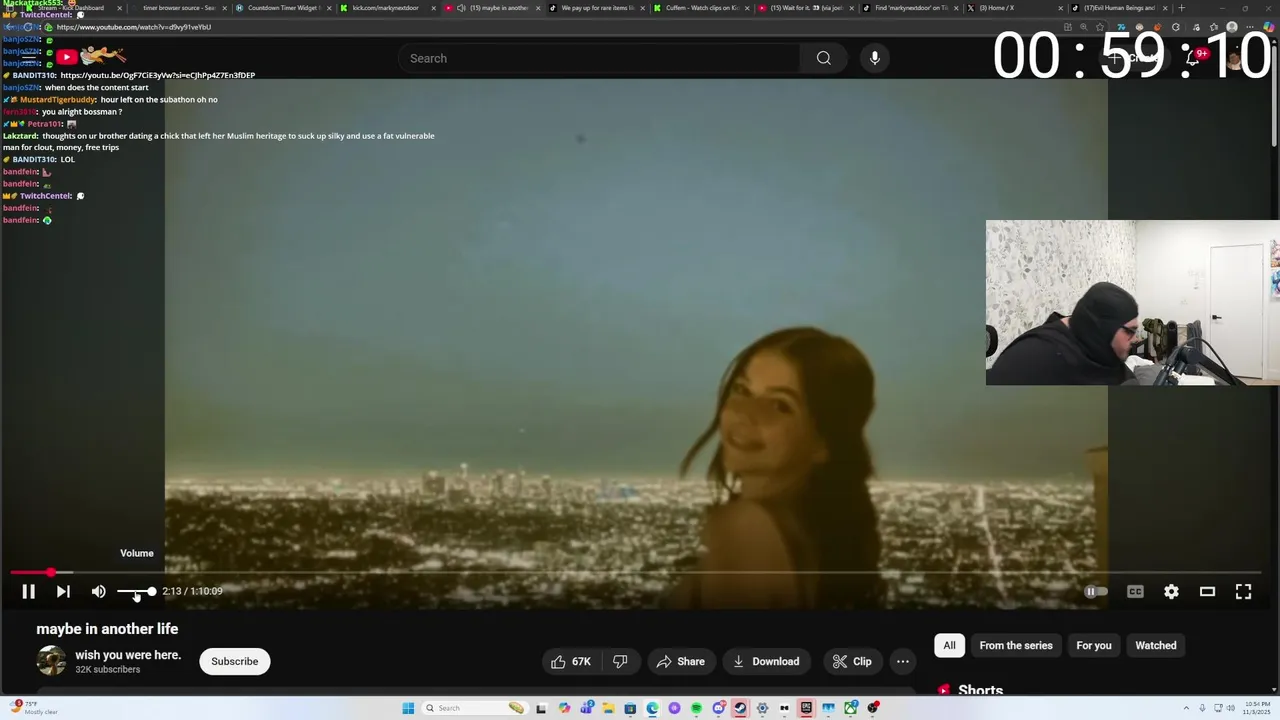Show hidden tray icons chevron
The image size is (1280, 720).
pyautogui.click(x=1186, y=708)
